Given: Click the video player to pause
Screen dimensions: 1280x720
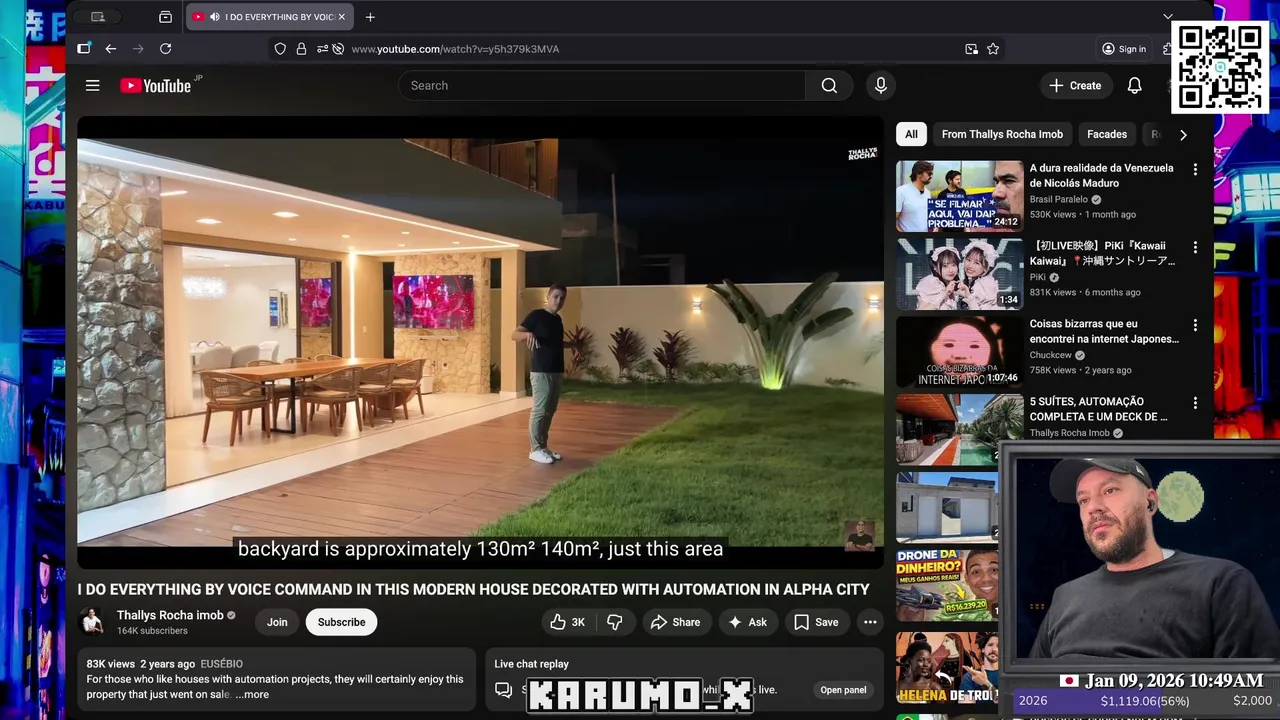Looking at the screenshot, I should pyautogui.click(x=480, y=343).
